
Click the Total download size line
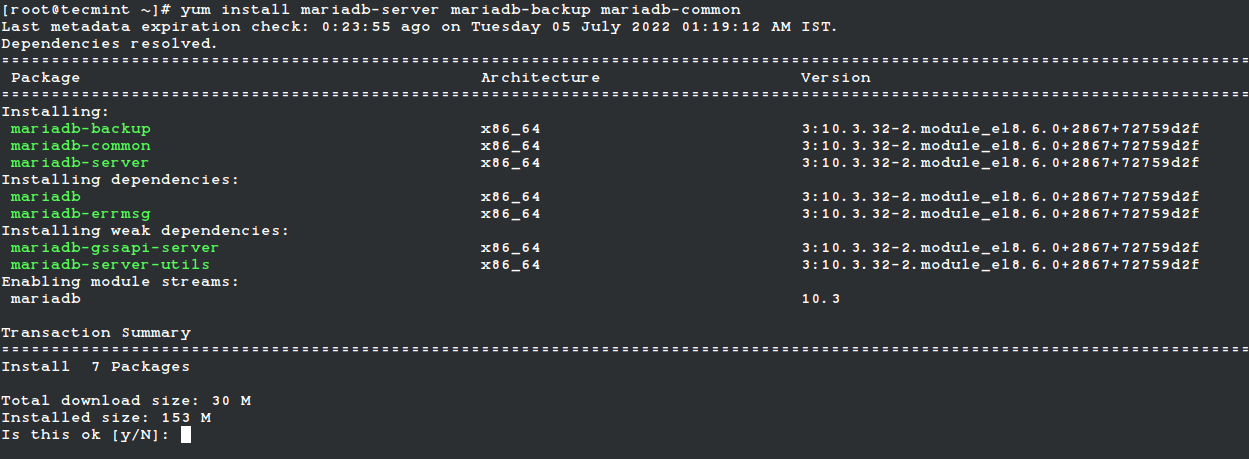126,401
